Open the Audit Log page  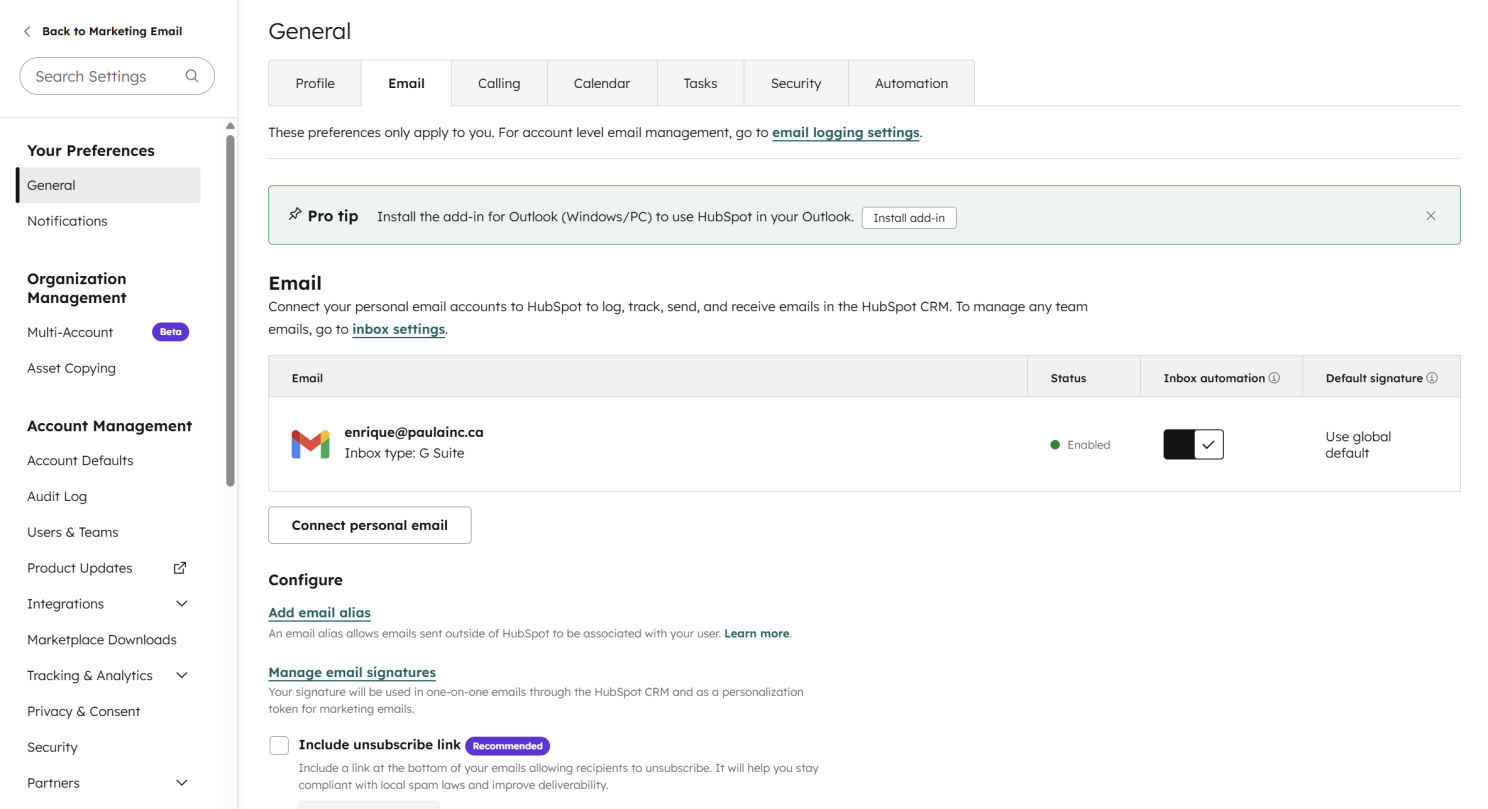pyautogui.click(x=57, y=497)
